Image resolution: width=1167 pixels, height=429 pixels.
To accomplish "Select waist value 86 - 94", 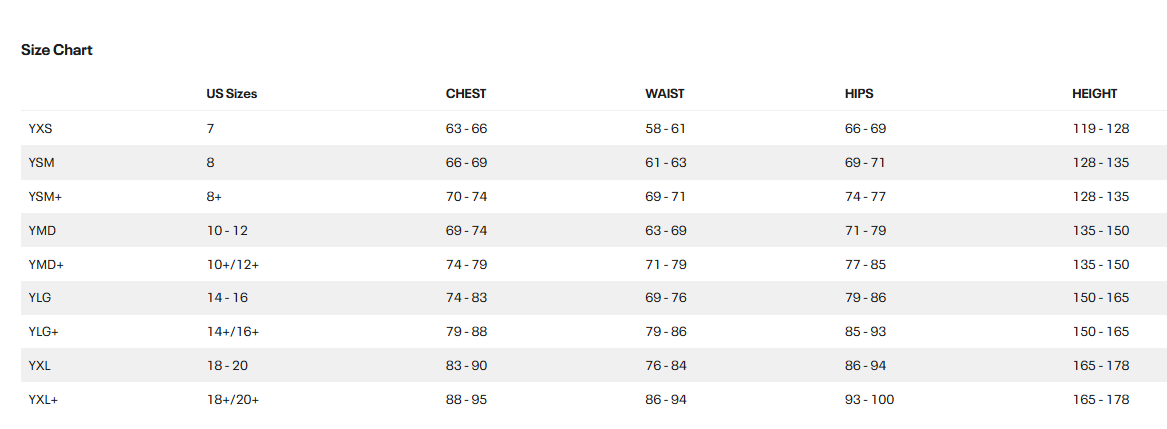I will click(x=666, y=400).
